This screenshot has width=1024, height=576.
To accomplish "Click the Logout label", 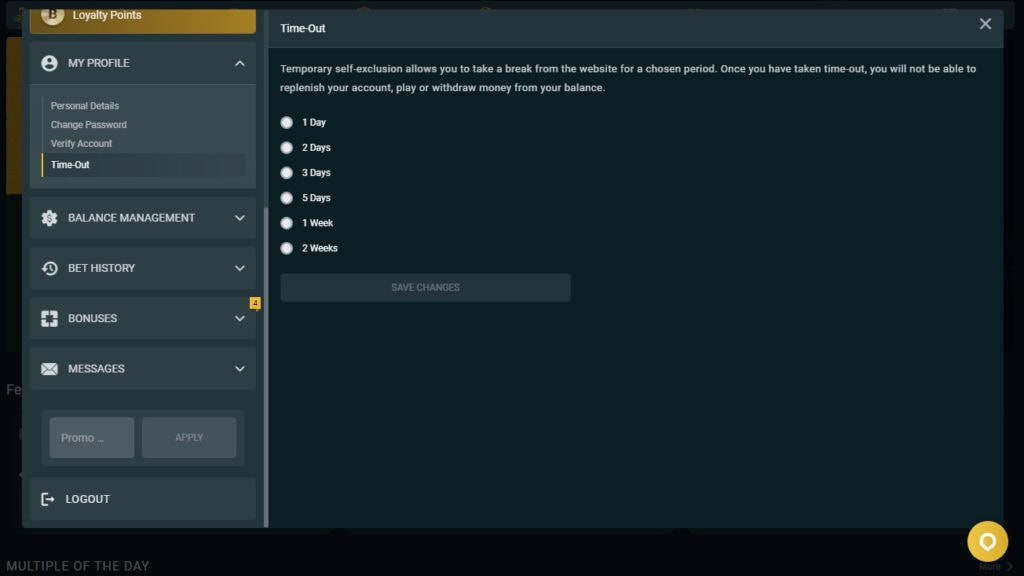I will (88, 499).
